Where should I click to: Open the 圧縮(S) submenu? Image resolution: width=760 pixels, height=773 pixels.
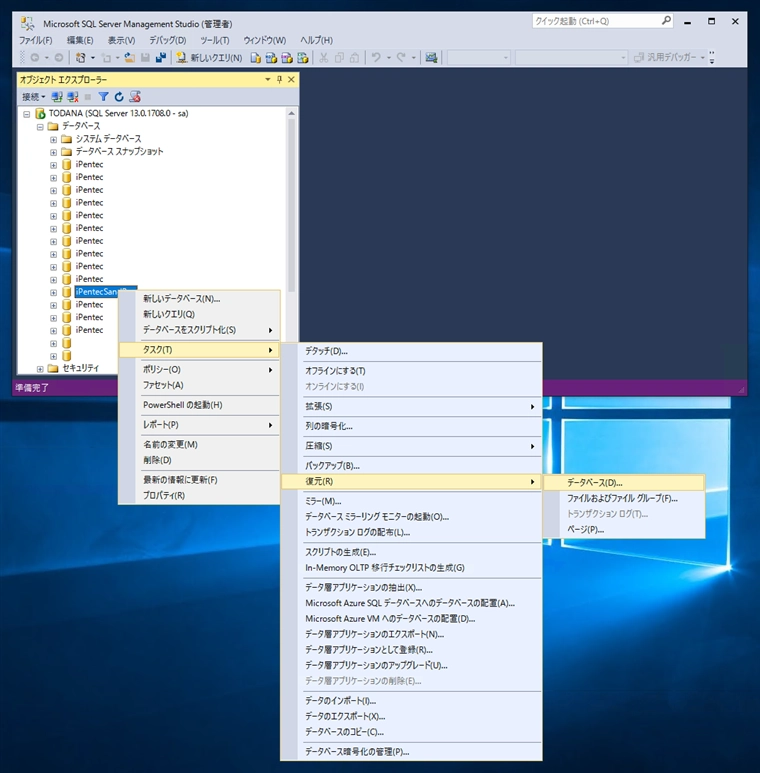click(x=412, y=446)
